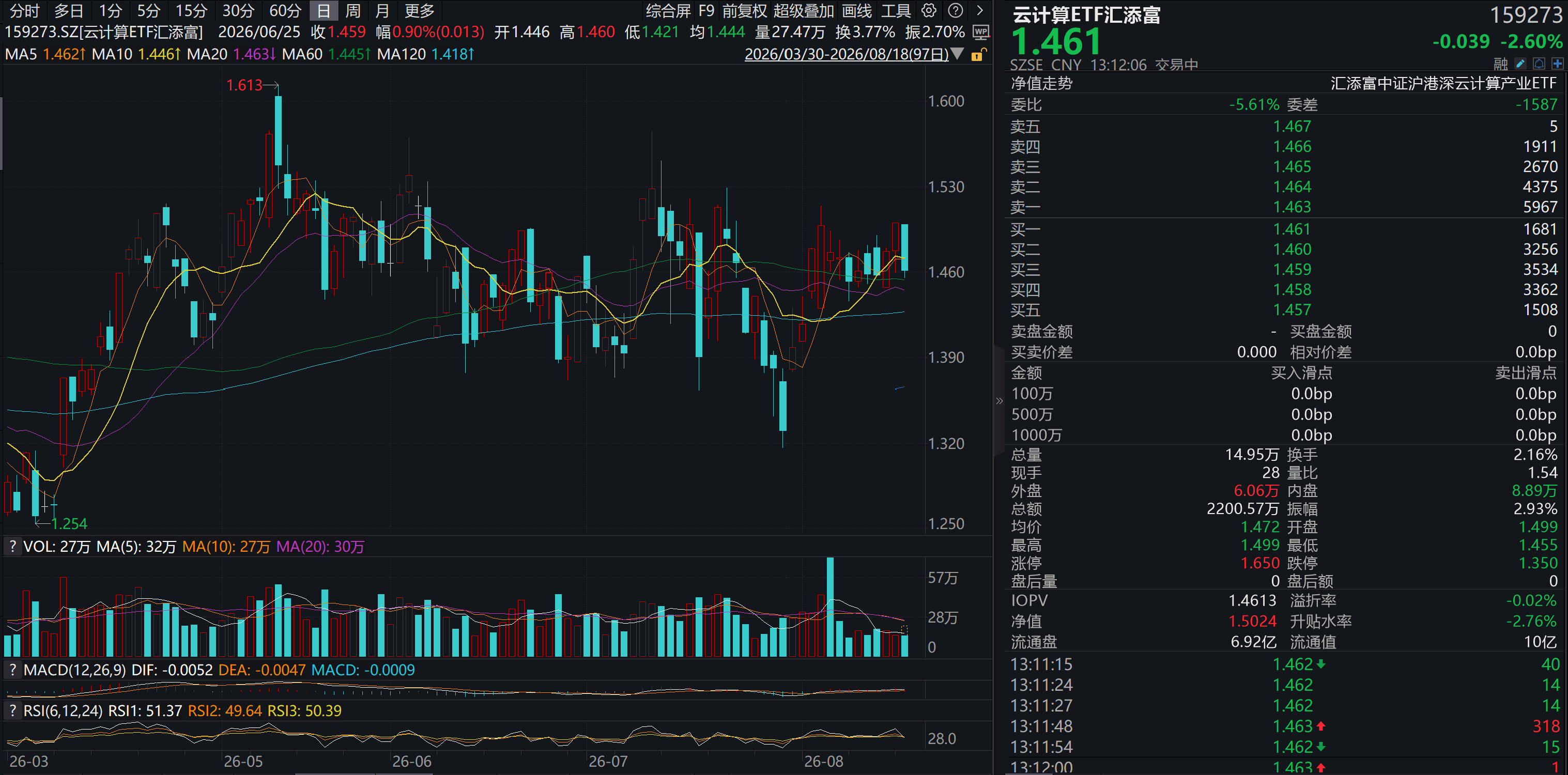Open the 超级叠加 super overlay option

pos(804,11)
